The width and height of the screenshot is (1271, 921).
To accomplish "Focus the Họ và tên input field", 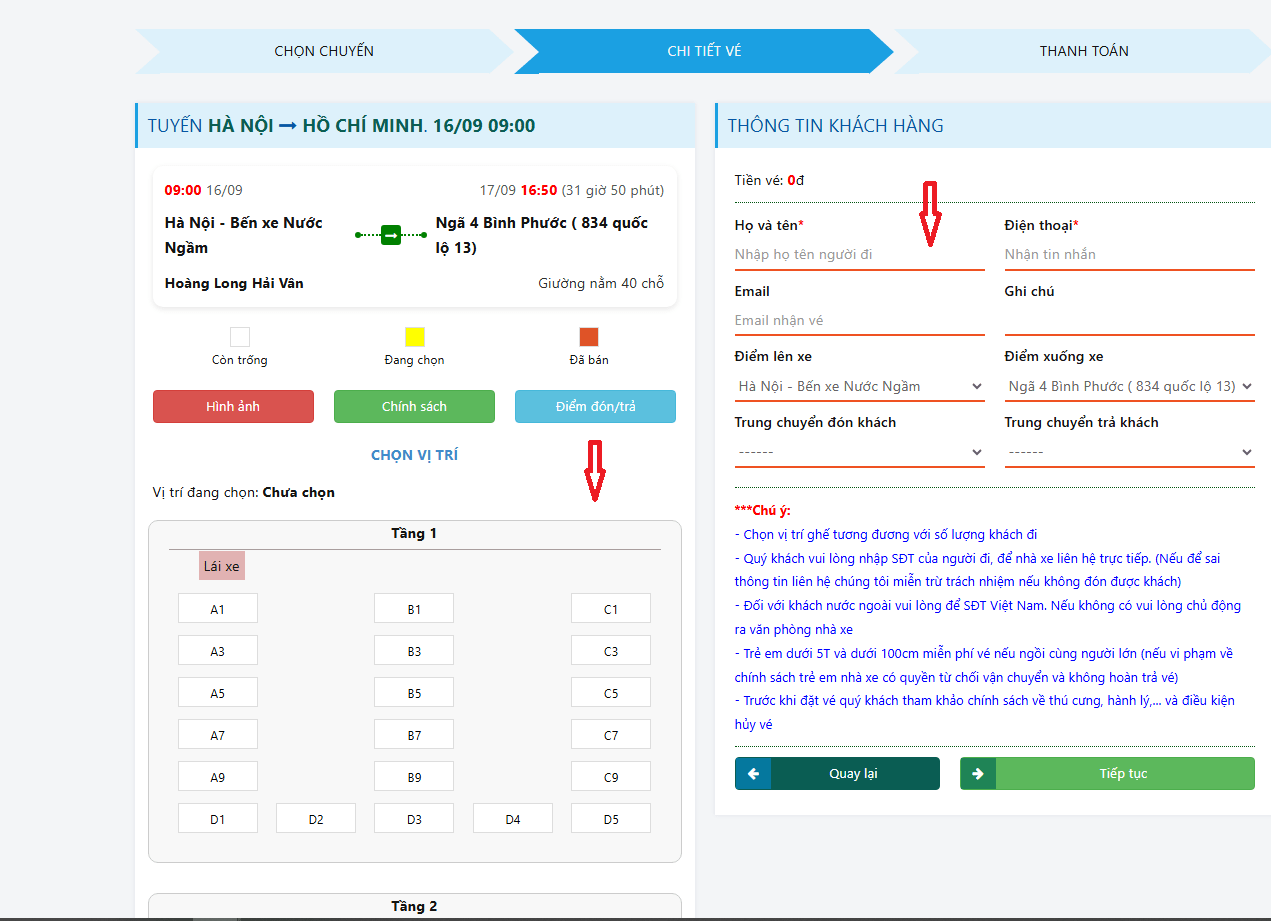I will pyautogui.click(x=859, y=254).
